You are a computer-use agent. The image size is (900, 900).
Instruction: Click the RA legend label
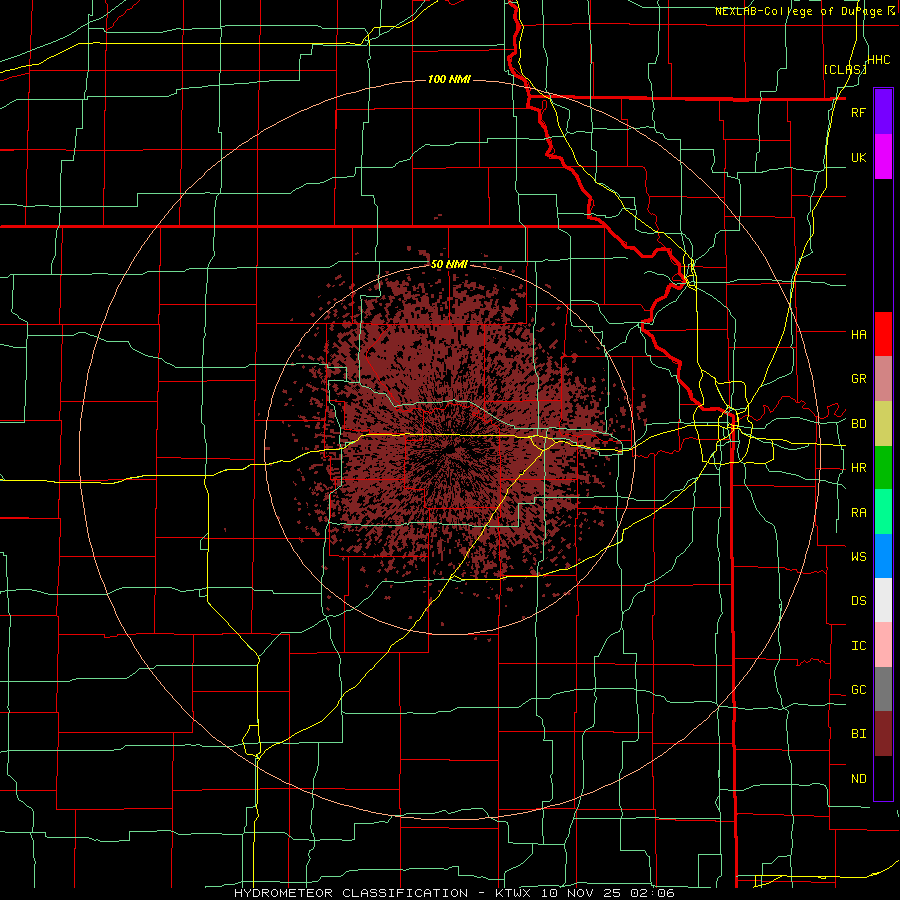(x=858, y=513)
